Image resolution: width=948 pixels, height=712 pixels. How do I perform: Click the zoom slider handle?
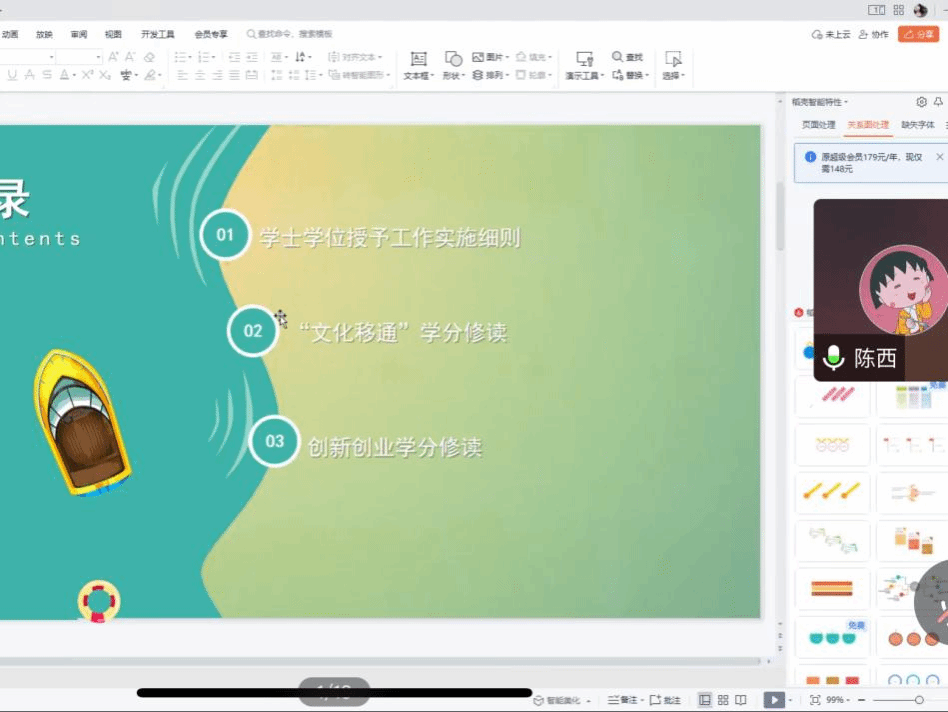919,700
